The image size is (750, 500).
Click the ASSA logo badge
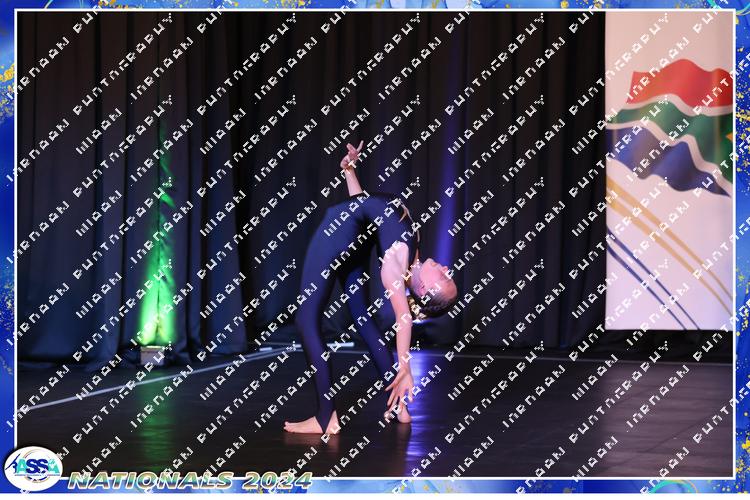click(x=33, y=468)
